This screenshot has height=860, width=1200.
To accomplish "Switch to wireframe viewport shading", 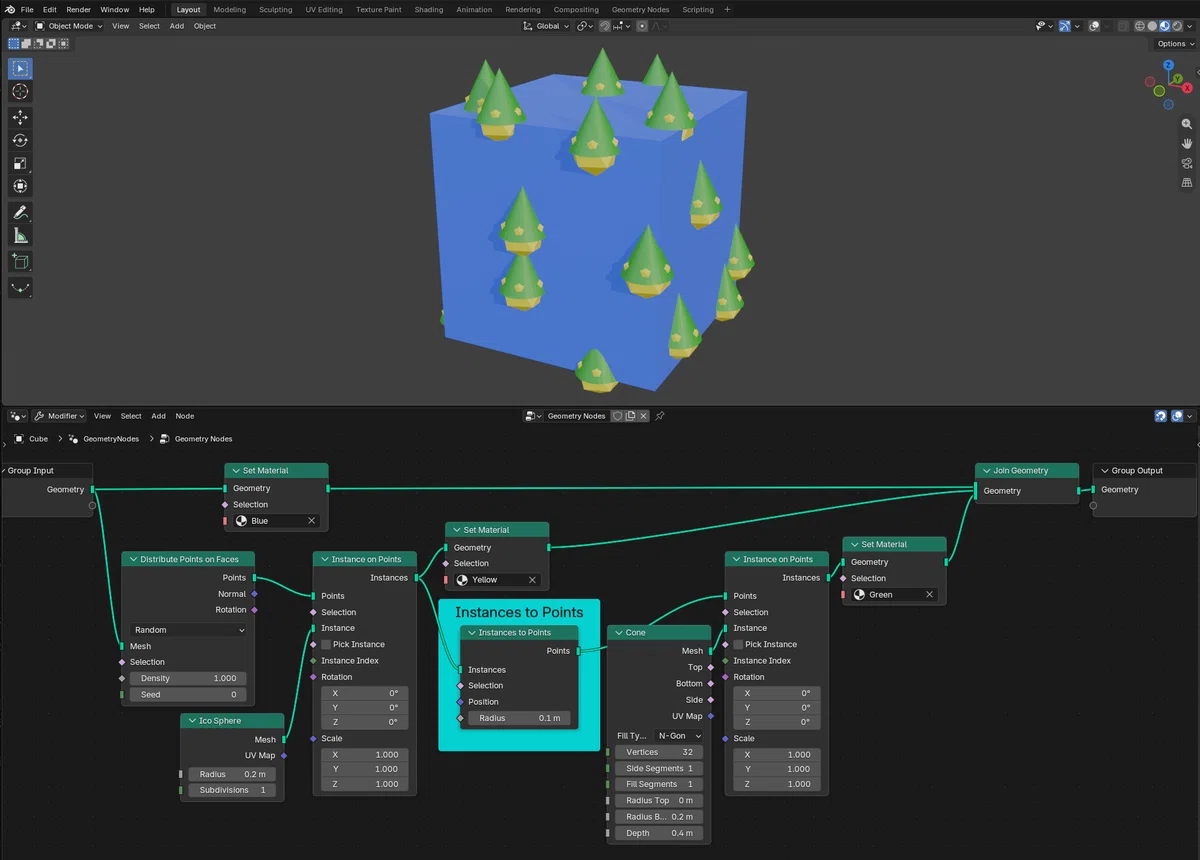I will pos(1139,26).
